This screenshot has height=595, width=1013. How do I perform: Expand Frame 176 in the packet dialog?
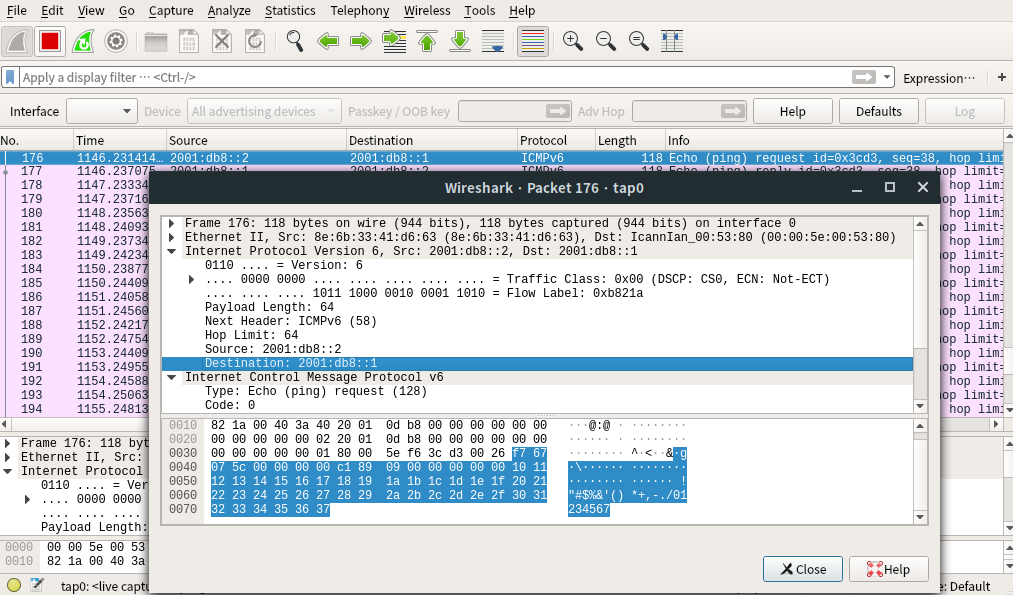click(x=172, y=224)
